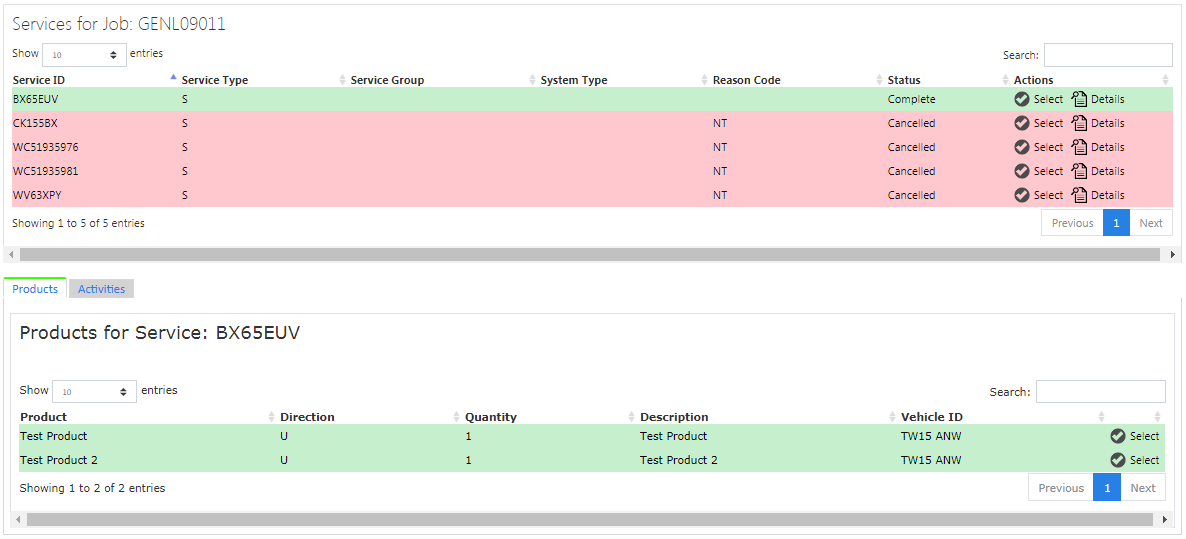Click the Service ID cell BX65EUV
This screenshot has width=1186, height=539.
click(x=36, y=99)
